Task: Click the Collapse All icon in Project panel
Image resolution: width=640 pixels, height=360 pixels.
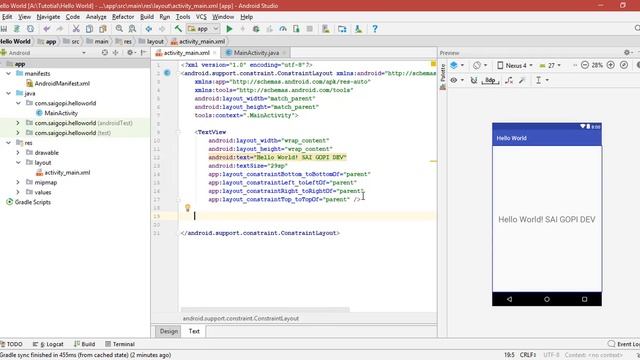Action: click(x=116, y=53)
